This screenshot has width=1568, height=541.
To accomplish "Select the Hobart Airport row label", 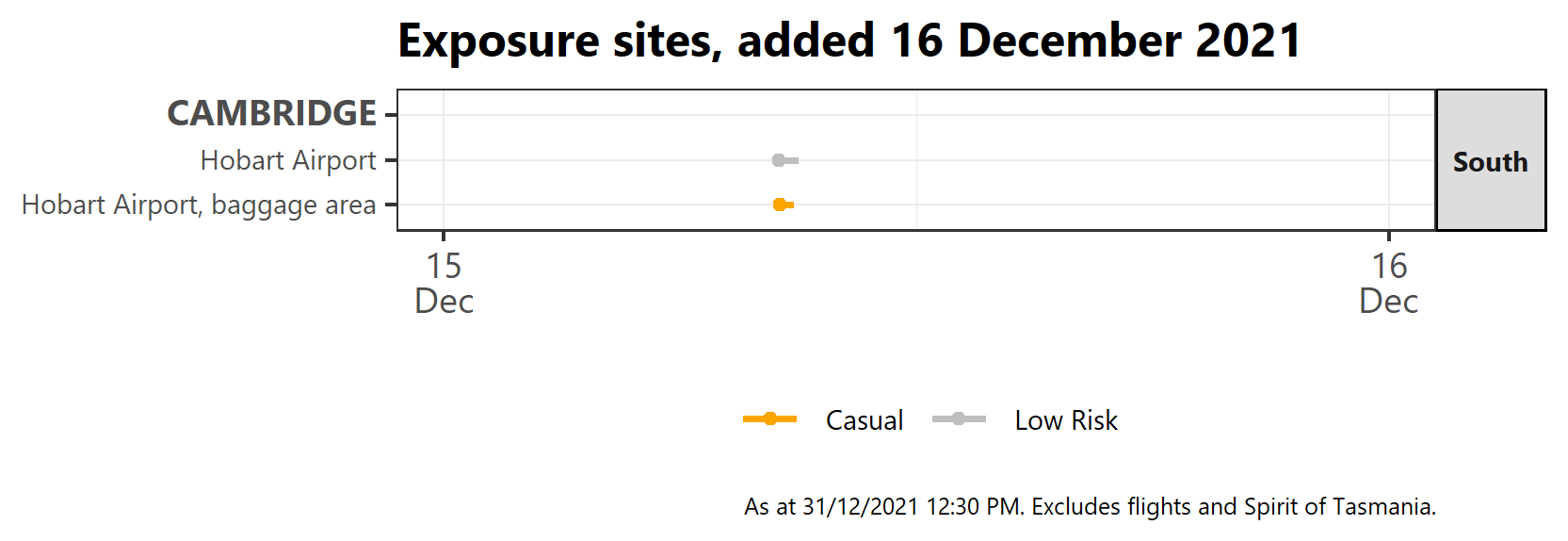I will [288, 160].
